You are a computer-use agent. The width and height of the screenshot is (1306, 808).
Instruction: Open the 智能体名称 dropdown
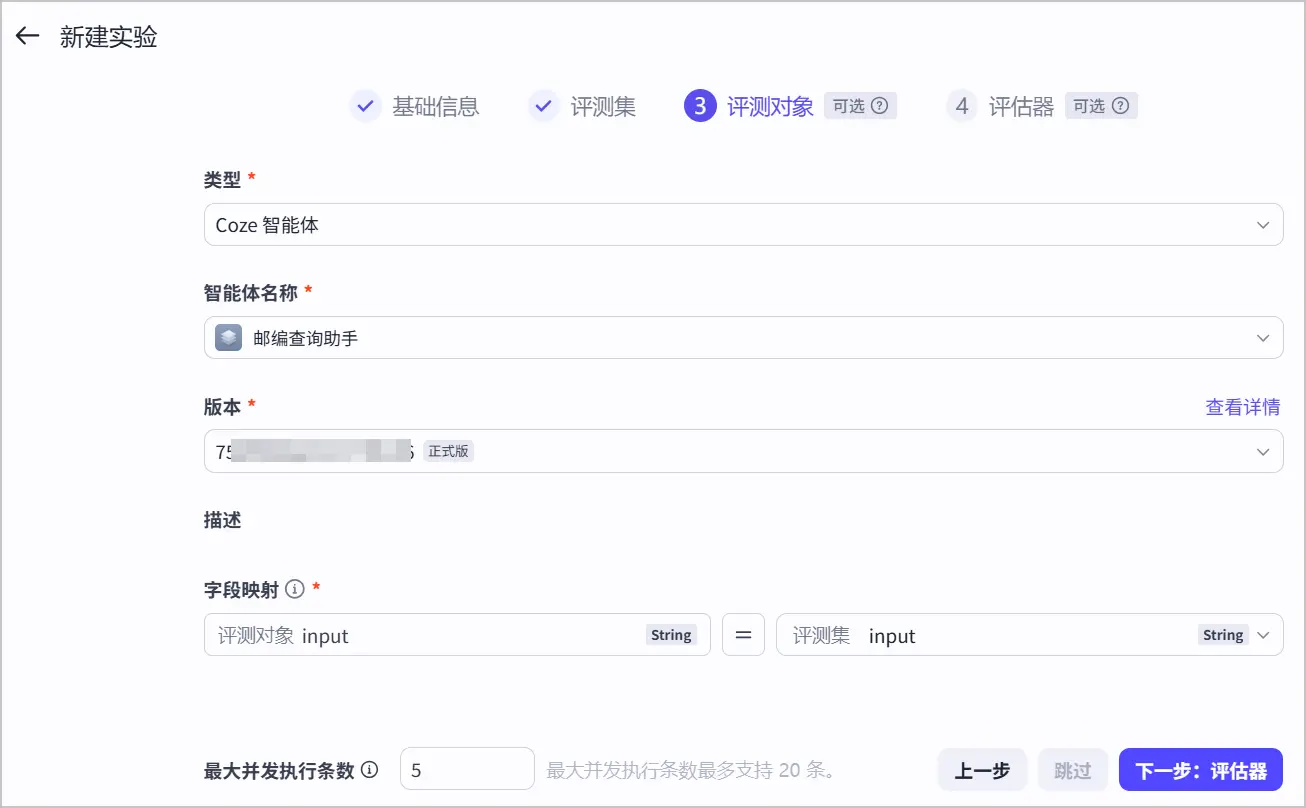pyautogui.click(x=743, y=338)
